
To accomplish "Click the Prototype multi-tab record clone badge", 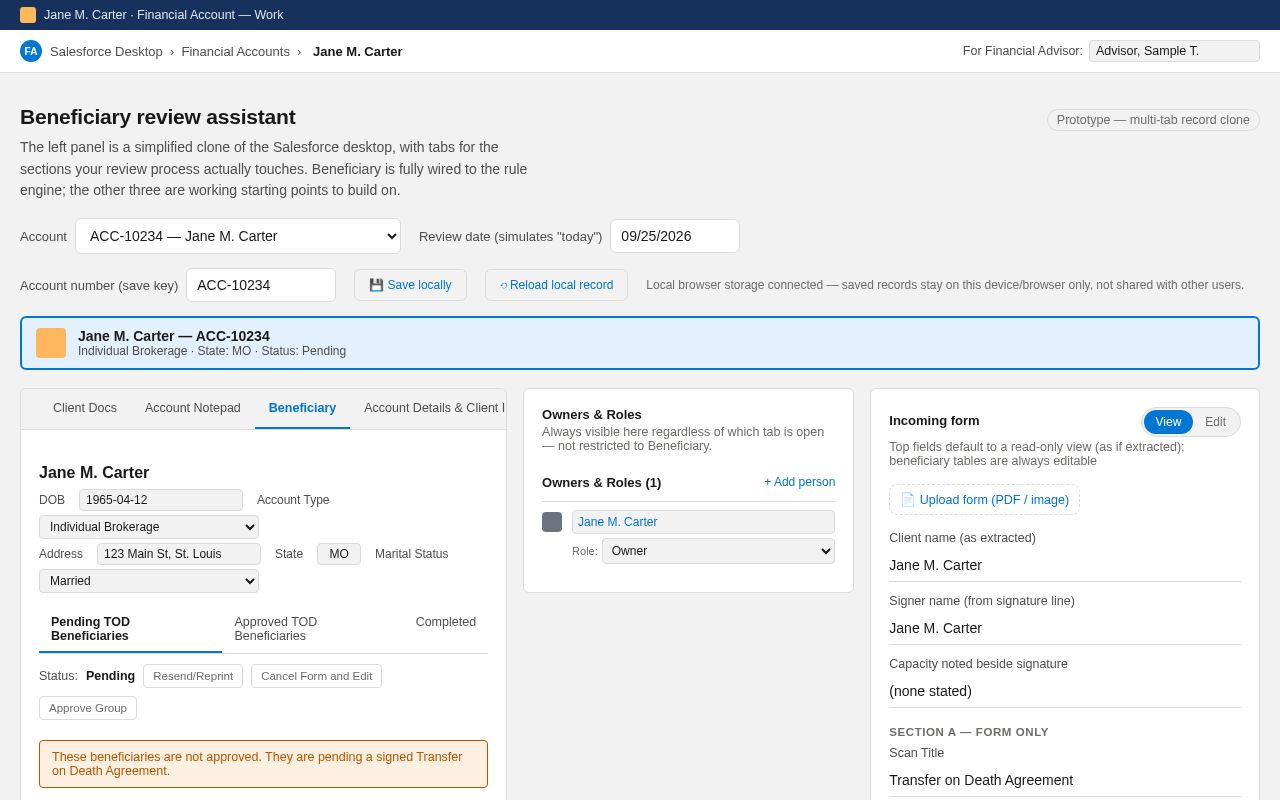I will coord(1153,120).
